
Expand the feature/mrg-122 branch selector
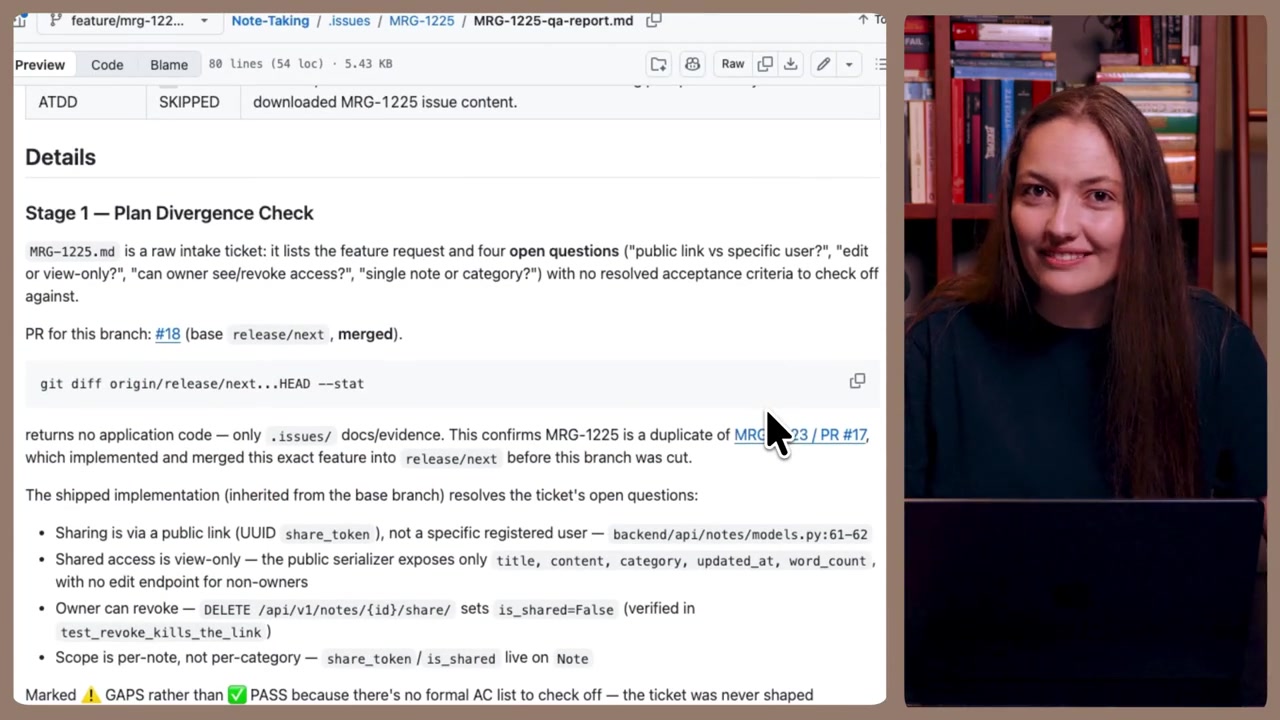[x=128, y=20]
